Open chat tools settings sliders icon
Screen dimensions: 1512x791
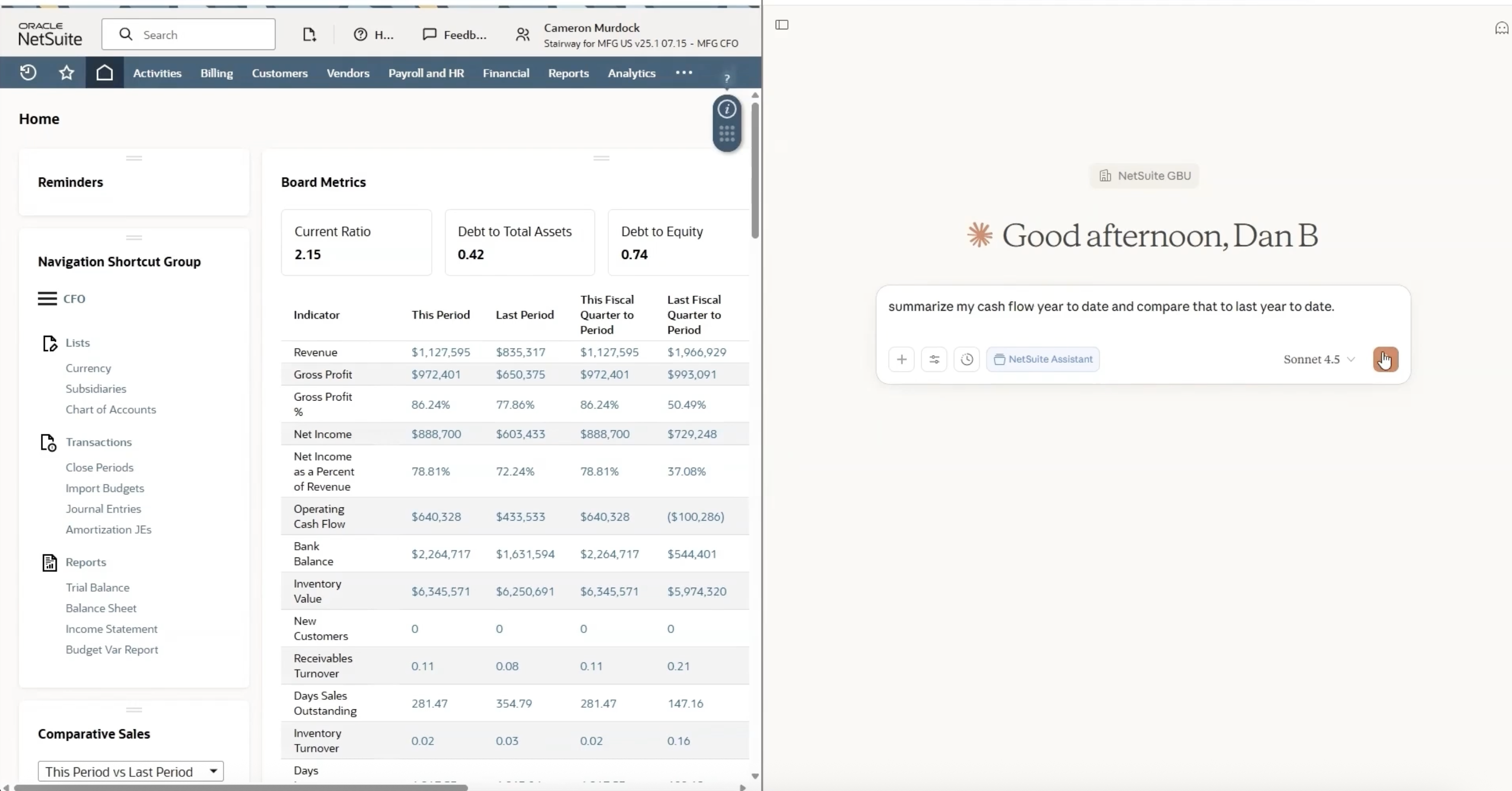point(934,359)
